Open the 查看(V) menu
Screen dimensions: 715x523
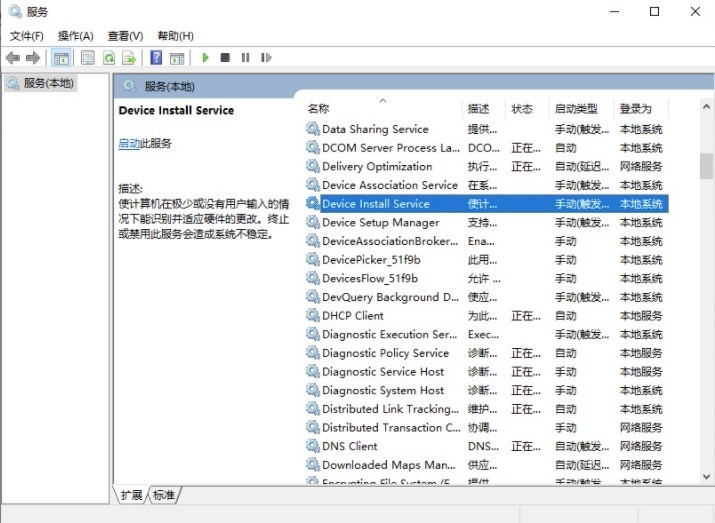125,36
